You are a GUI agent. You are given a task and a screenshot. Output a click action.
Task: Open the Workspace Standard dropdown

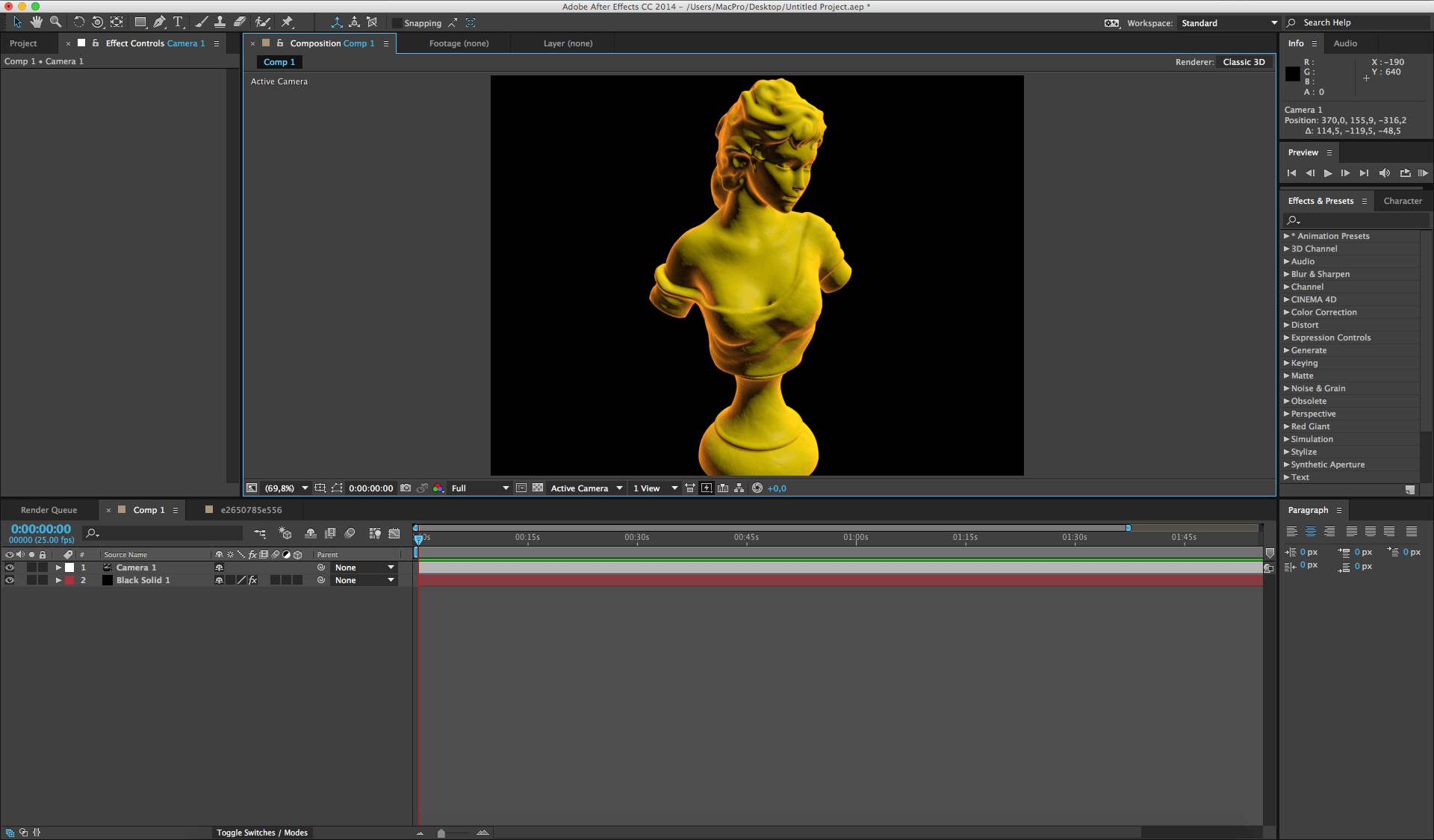pos(1229,23)
